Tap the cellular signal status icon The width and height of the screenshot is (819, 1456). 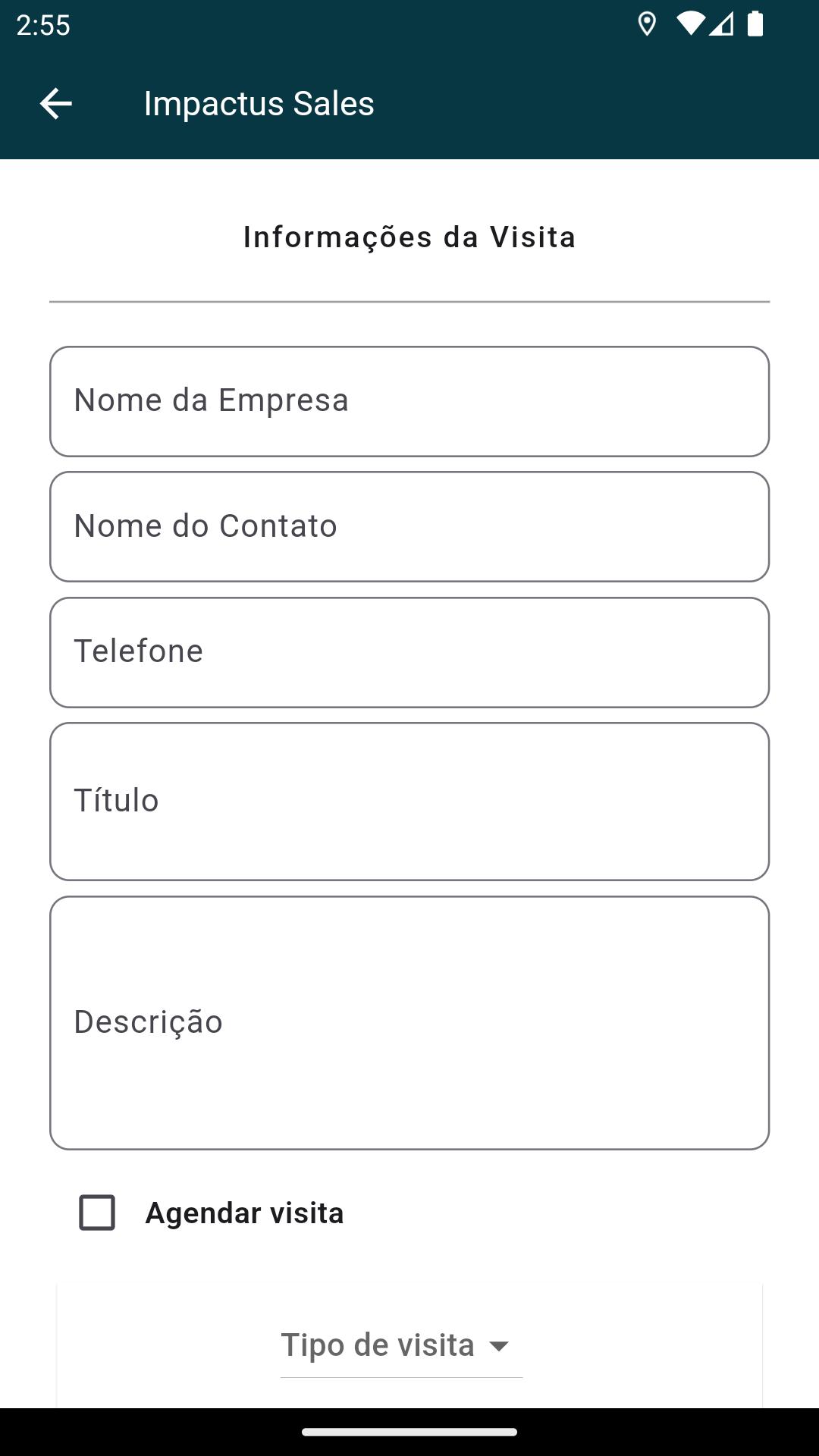[x=721, y=24]
